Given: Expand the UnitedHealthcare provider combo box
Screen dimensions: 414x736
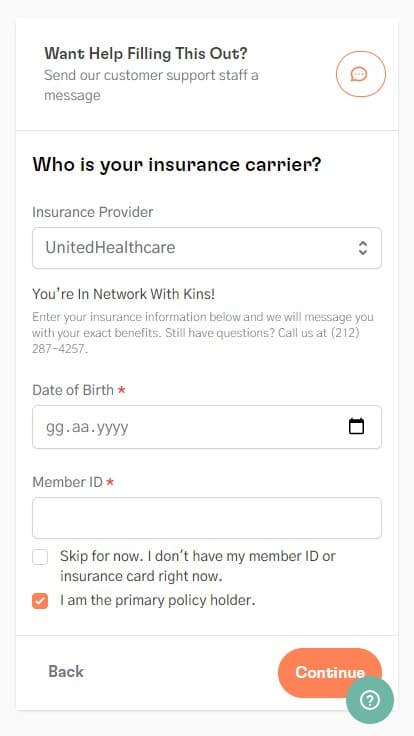Looking at the screenshot, I should pos(207,248).
